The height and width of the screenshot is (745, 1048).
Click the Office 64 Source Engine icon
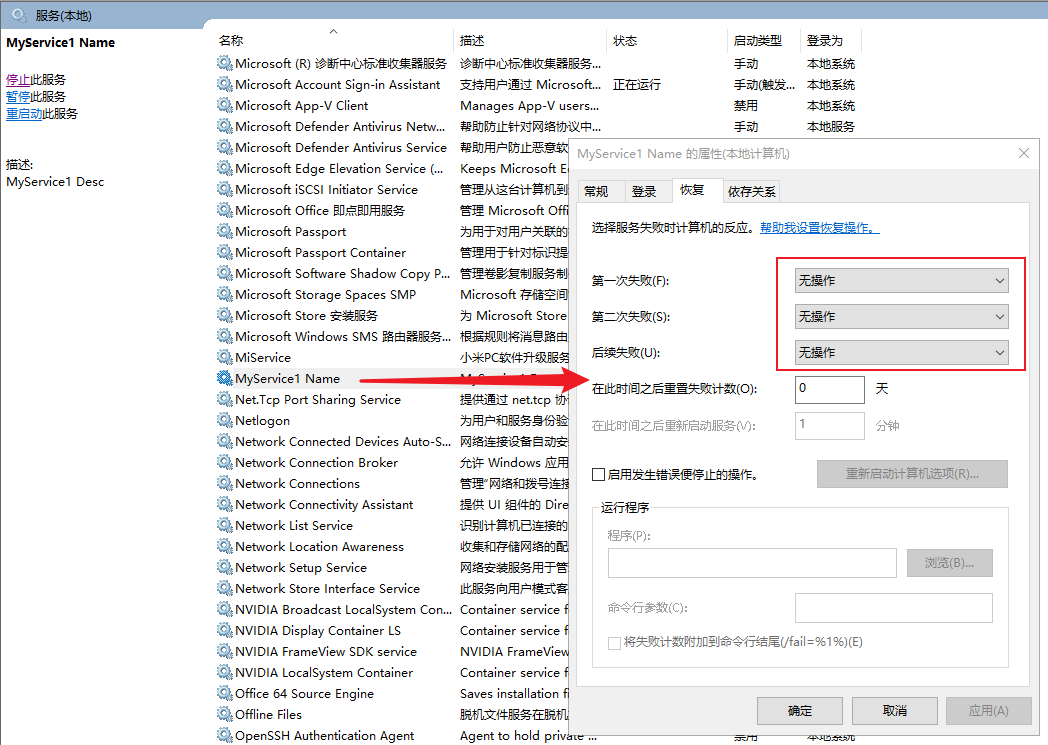[x=225, y=693]
